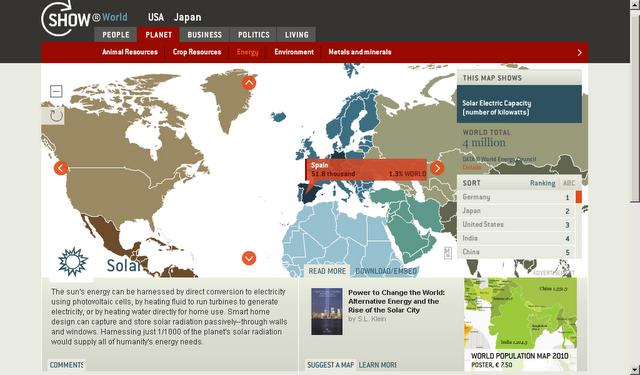Pan map left with orange arrow
Screen dimensions: 640x375
(61, 168)
